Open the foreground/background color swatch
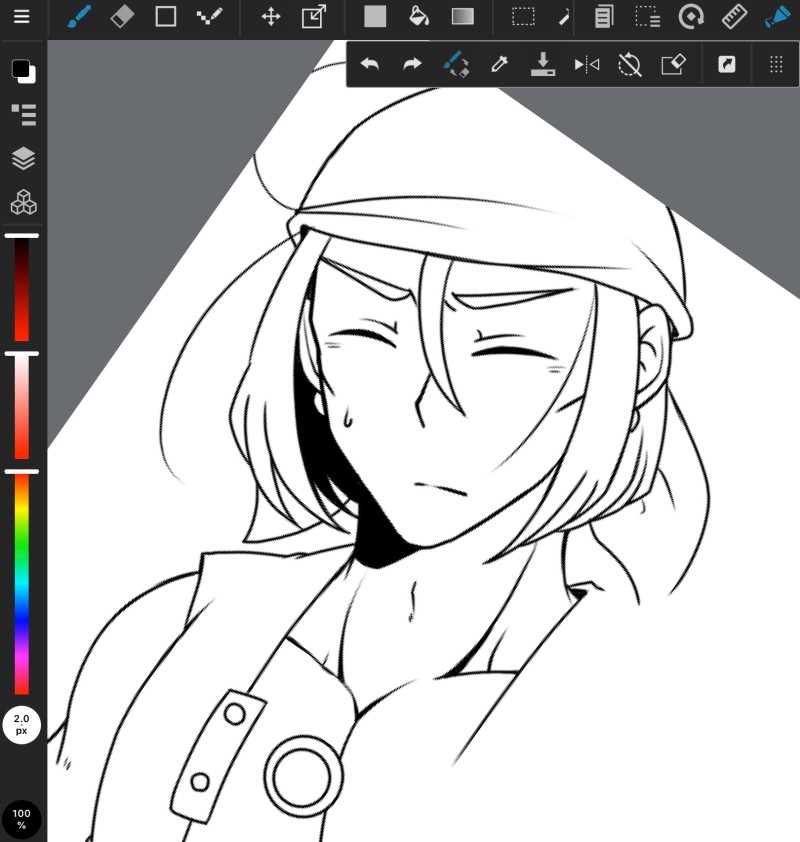The image size is (800, 842). [24, 71]
